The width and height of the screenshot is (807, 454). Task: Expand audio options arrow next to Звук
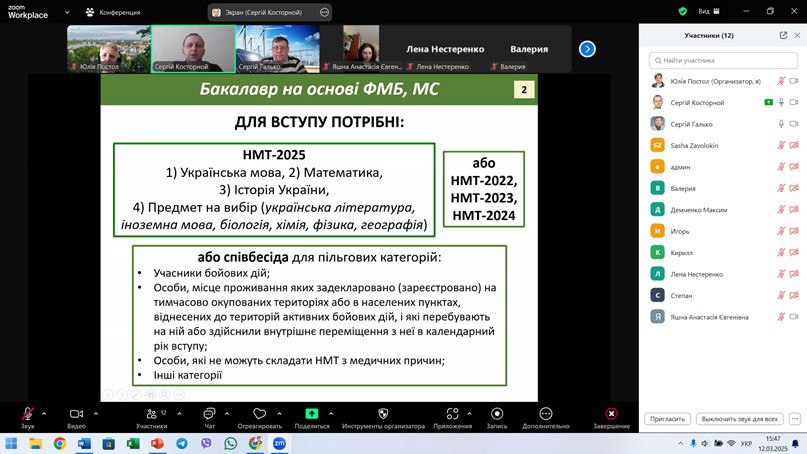coord(44,413)
